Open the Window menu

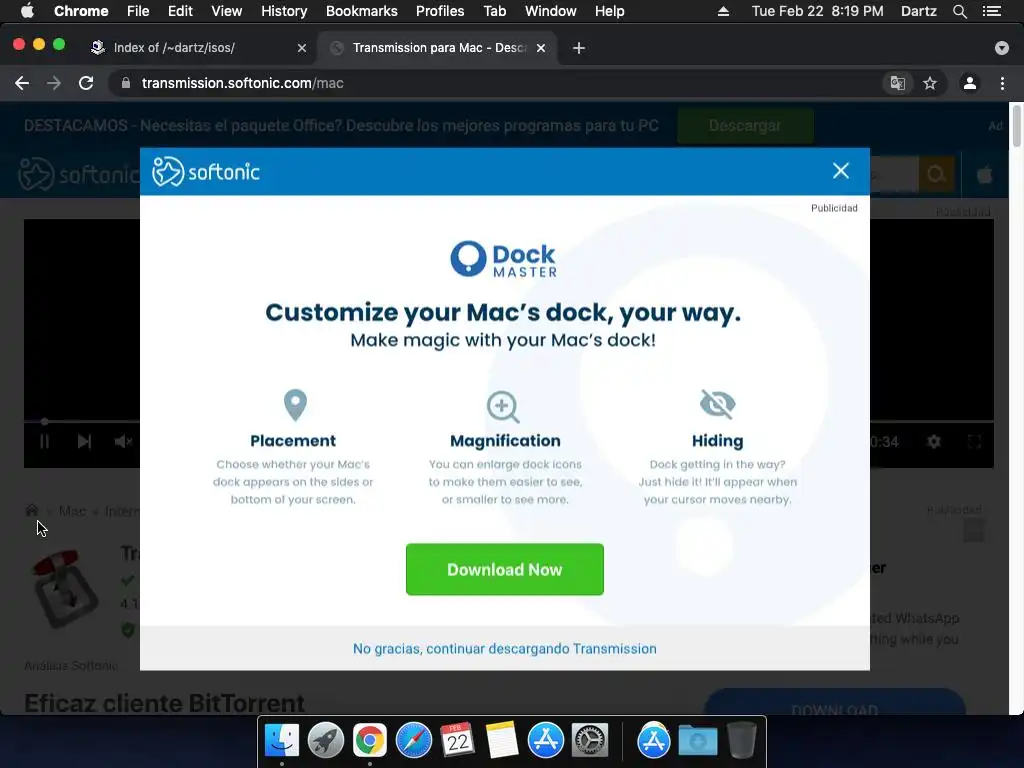[x=551, y=11]
